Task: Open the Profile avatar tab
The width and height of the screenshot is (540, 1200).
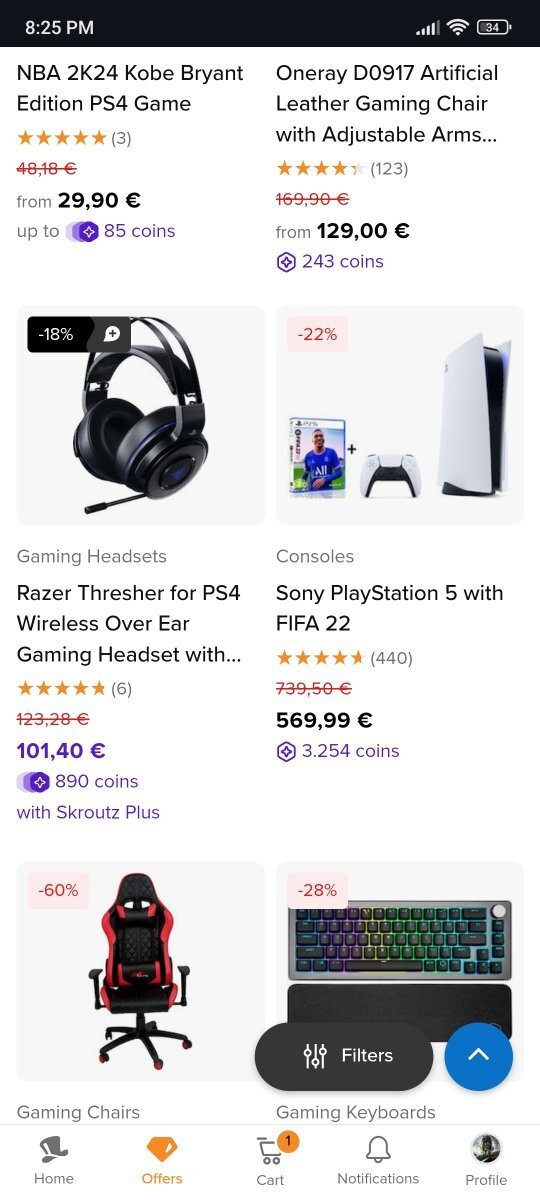Action: point(486,1160)
